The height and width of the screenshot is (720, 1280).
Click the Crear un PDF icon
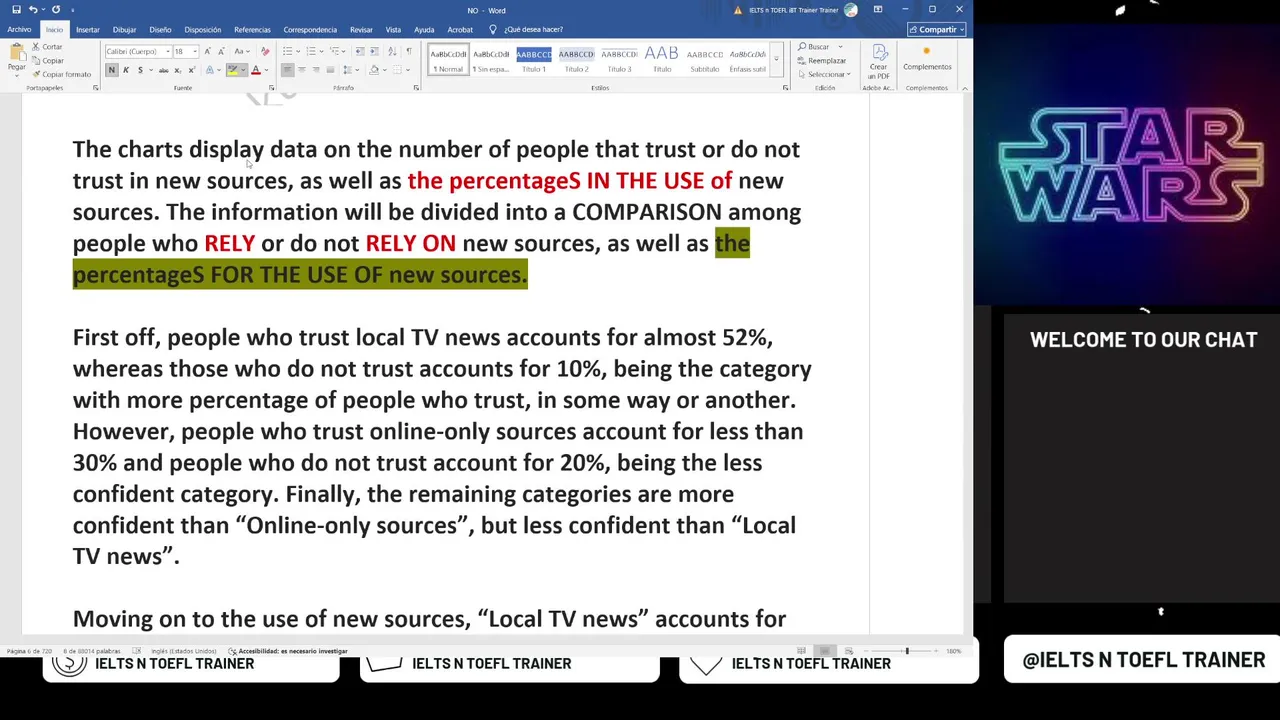878,62
